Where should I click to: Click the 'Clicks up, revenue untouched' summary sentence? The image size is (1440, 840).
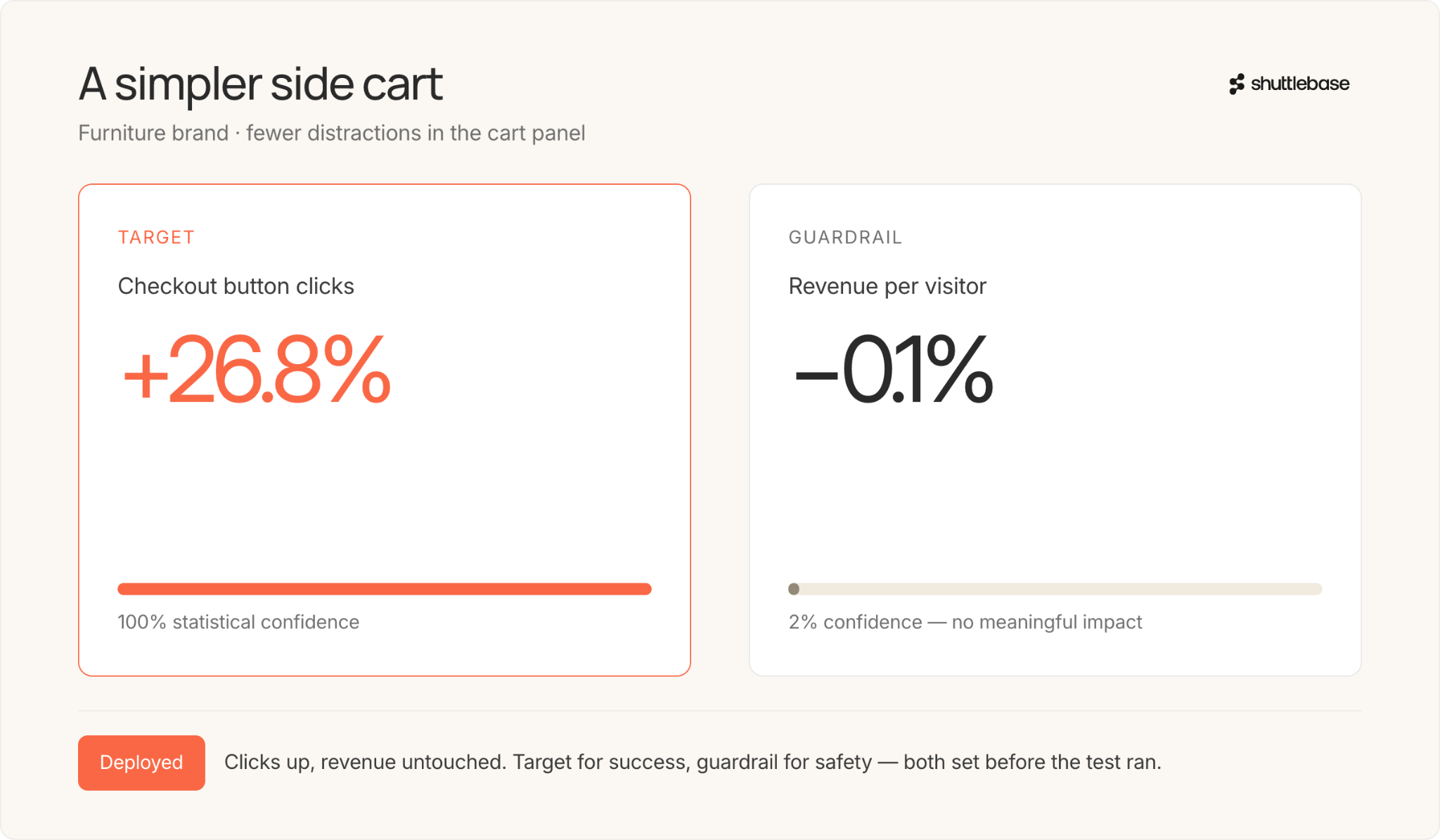click(x=693, y=762)
